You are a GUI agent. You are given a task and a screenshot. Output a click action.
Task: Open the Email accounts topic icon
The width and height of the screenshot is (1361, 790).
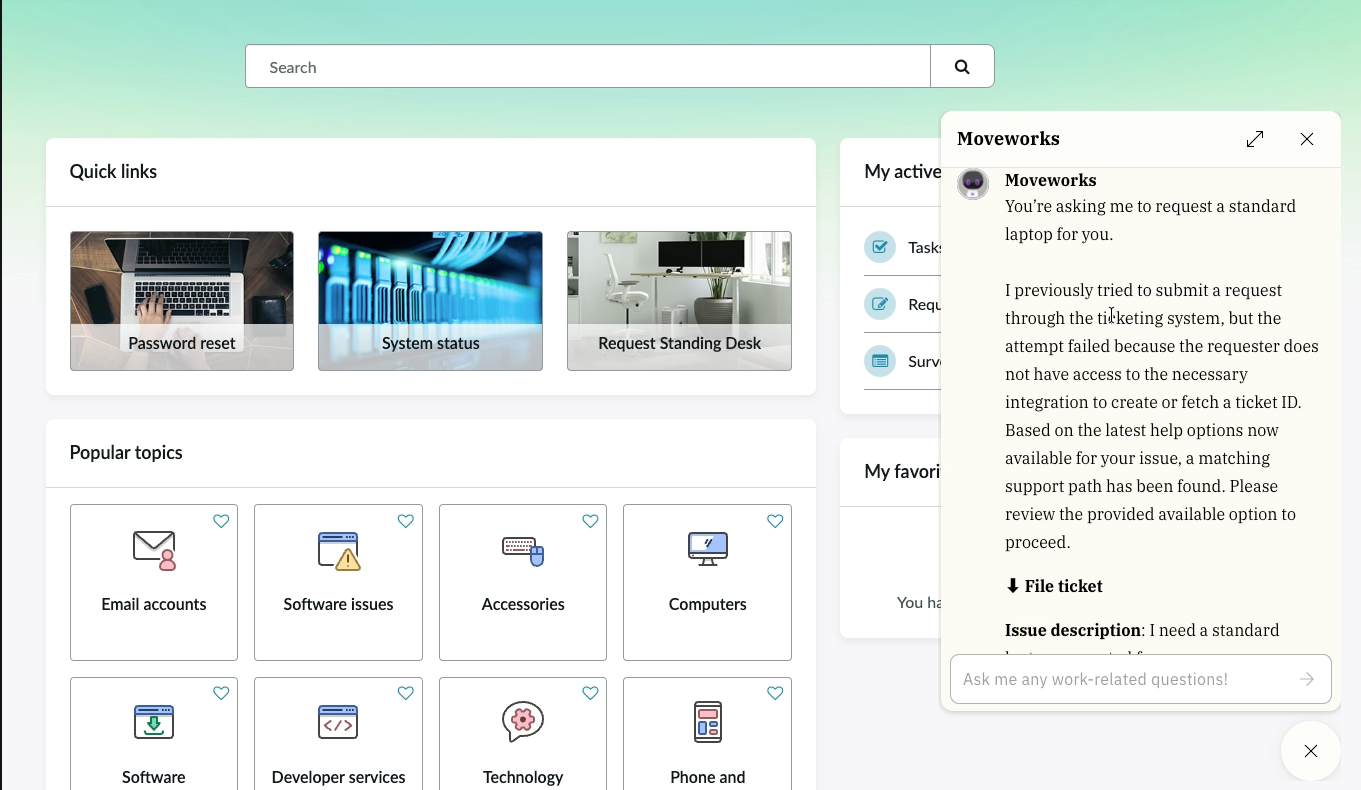154,550
